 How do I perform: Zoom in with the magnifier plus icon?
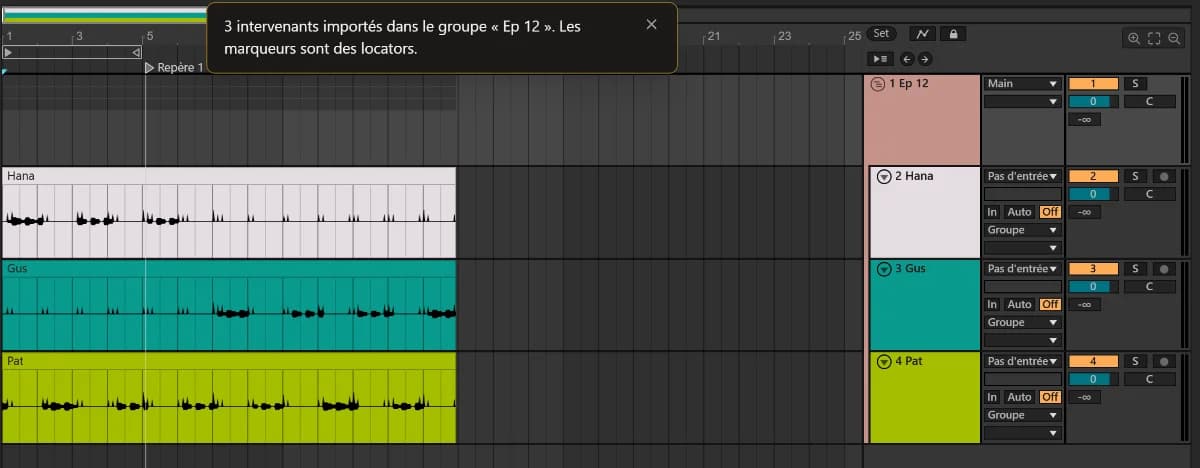pyautogui.click(x=1134, y=38)
